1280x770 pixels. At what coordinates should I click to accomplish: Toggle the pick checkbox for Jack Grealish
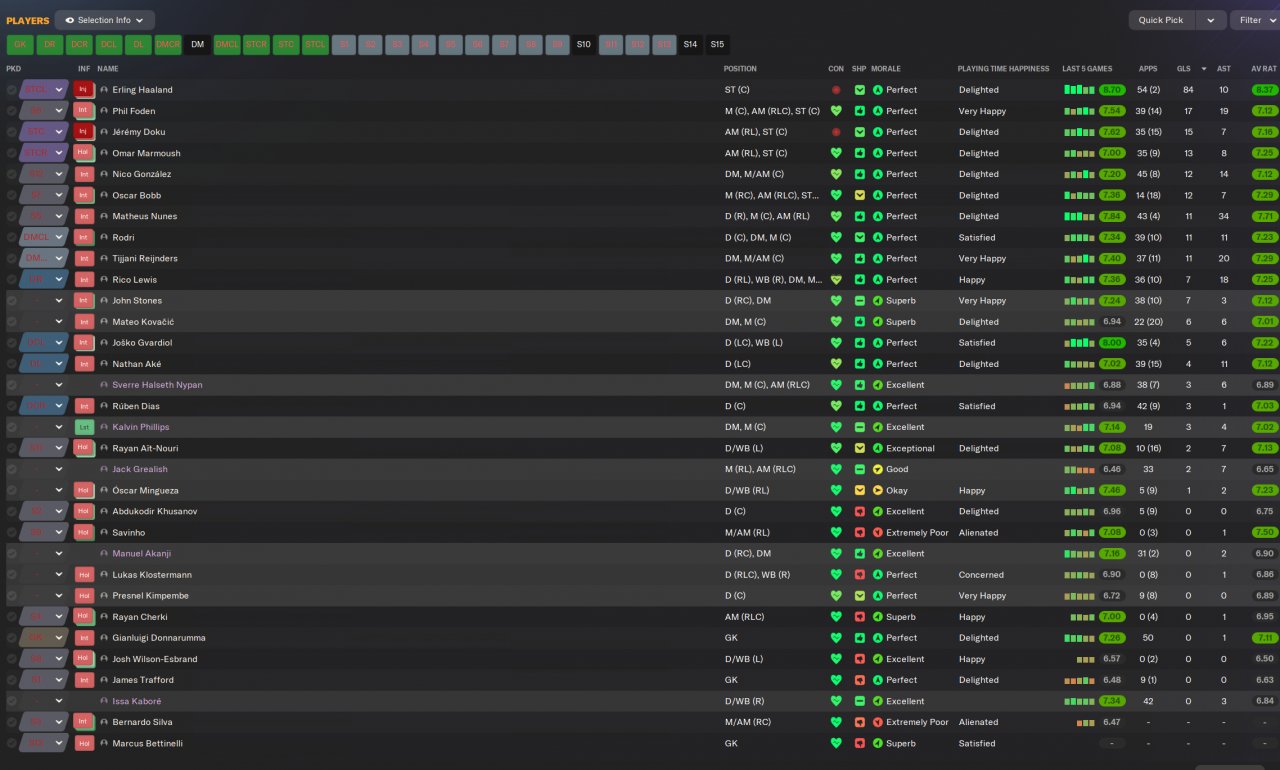coord(12,469)
